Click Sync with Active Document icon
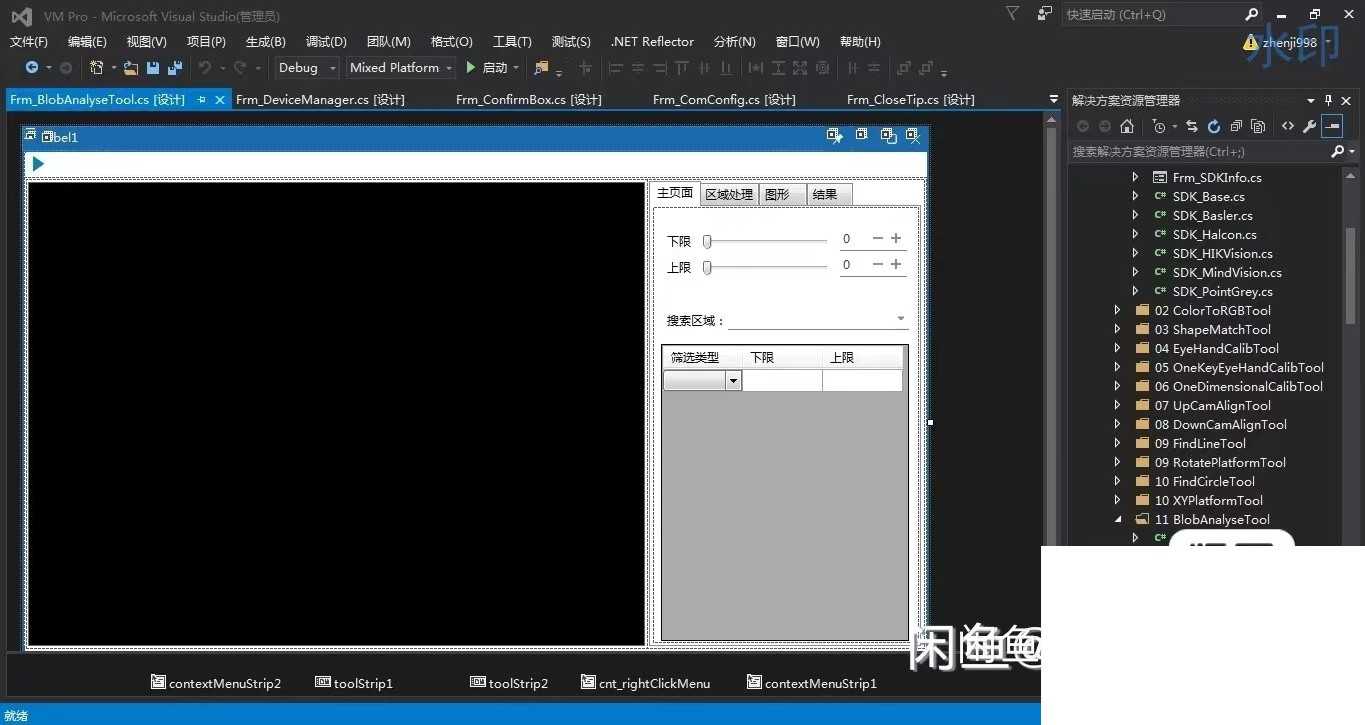1365x725 pixels. tap(1191, 126)
